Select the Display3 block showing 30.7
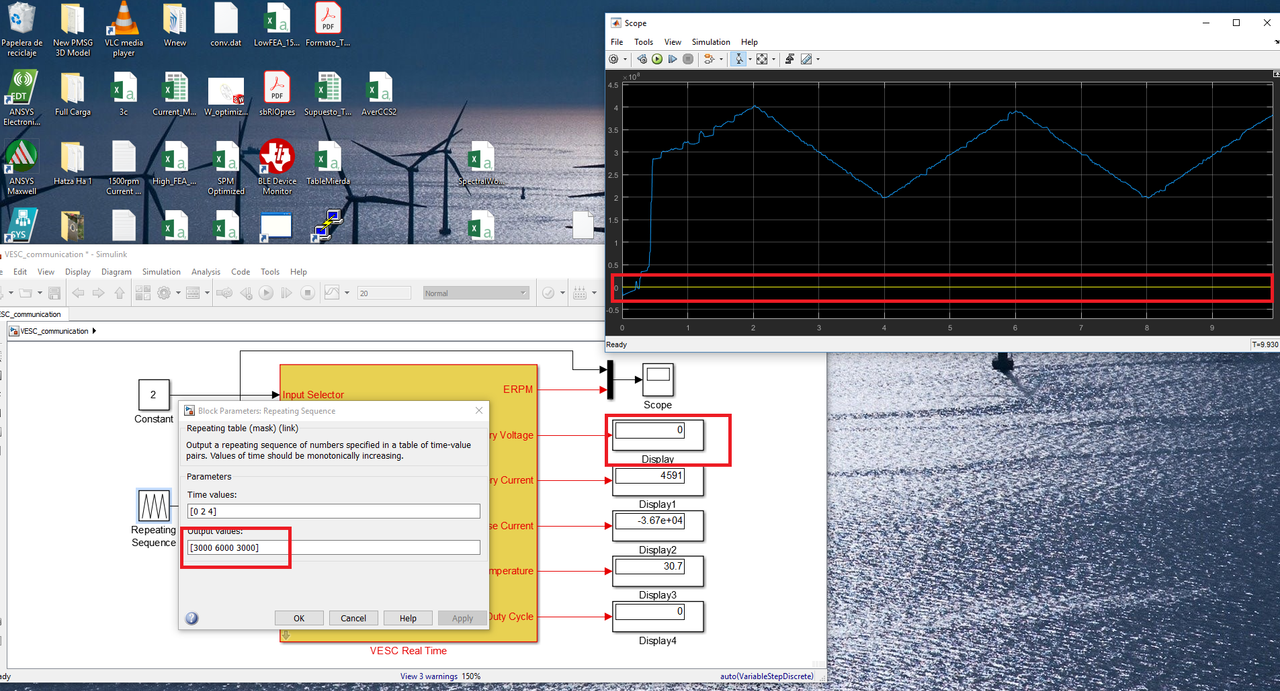Image resolution: width=1280 pixels, height=691 pixels. (x=658, y=571)
